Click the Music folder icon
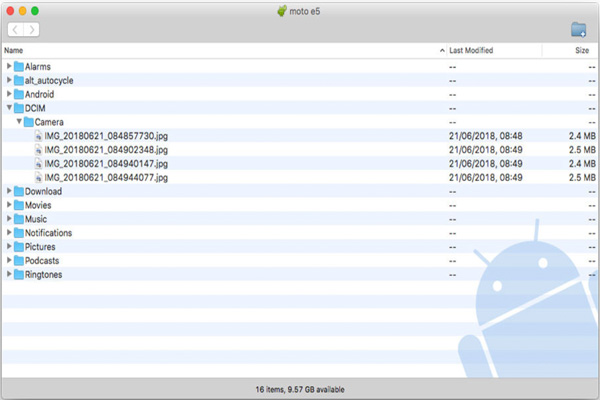This screenshot has width=600, height=400. 19,219
